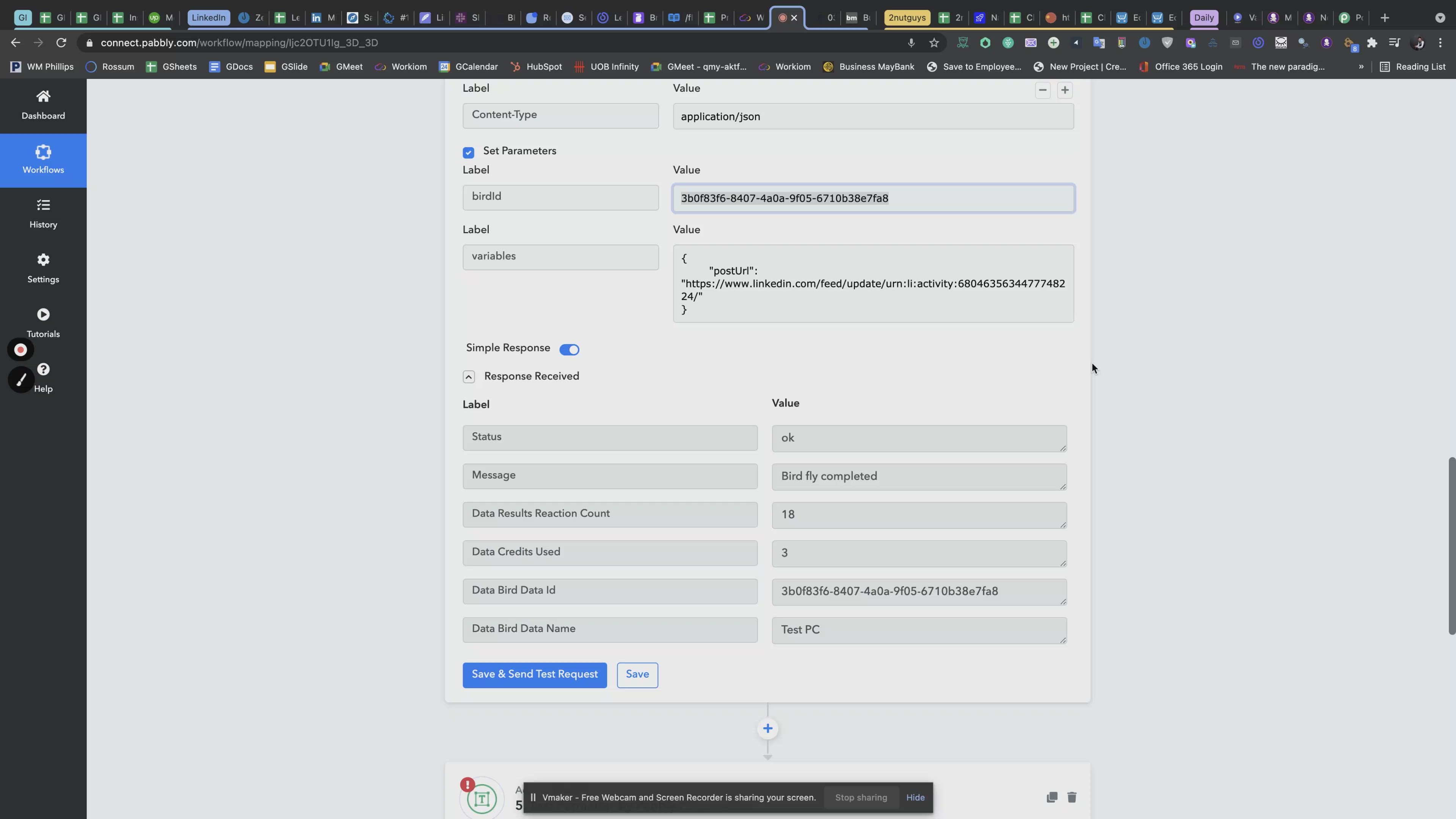Click the browser back arrow
The width and height of the screenshot is (1456, 819).
[15, 42]
